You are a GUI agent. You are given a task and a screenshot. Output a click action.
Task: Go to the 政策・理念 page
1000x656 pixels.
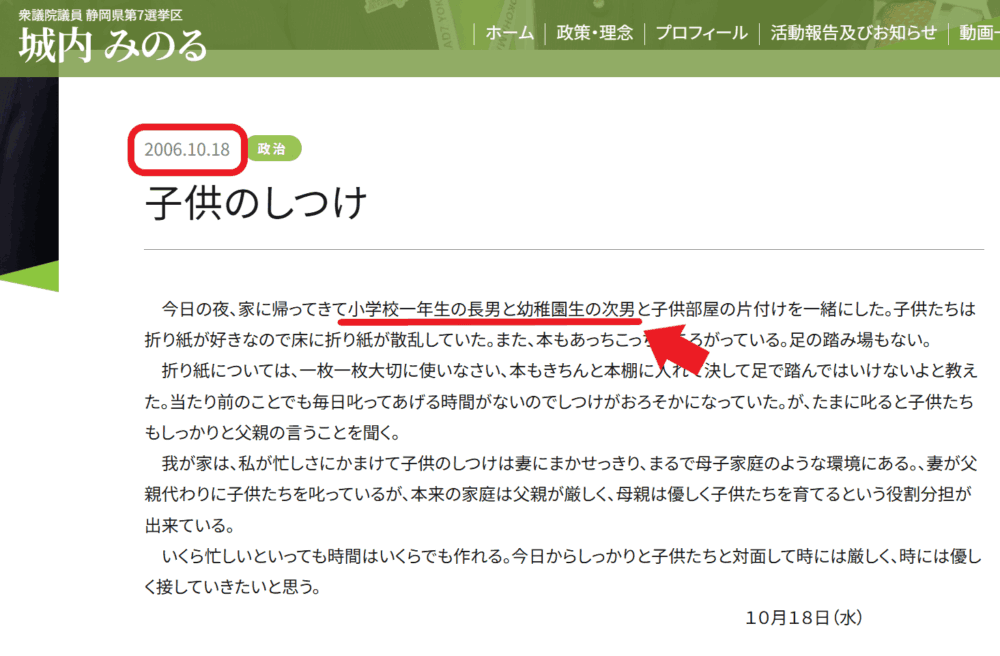pos(594,33)
